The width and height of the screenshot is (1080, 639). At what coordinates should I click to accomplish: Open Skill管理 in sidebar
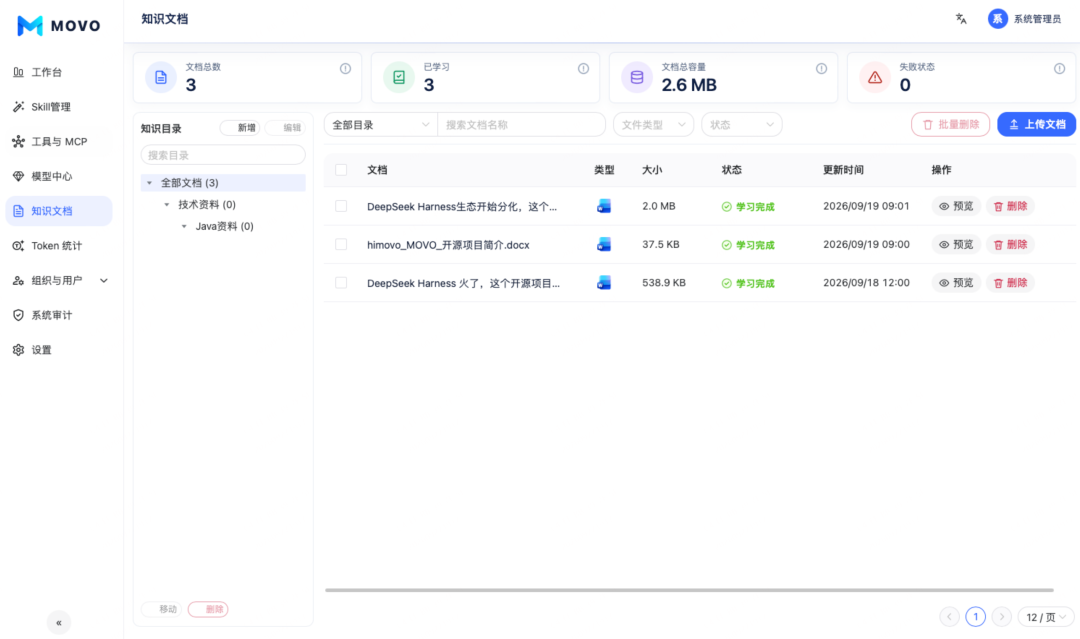pos(59,107)
